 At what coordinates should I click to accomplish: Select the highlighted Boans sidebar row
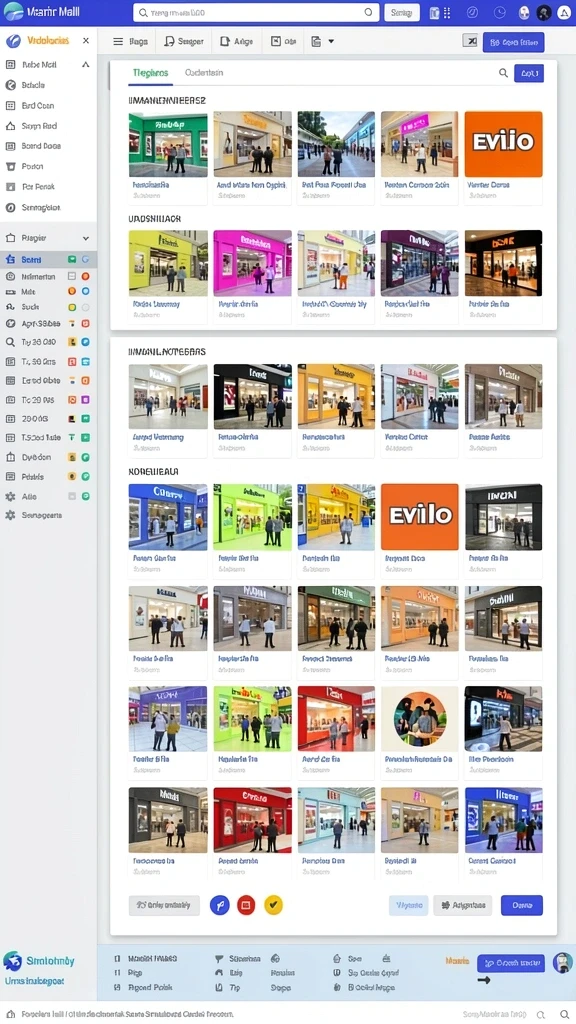tap(48, 259)
